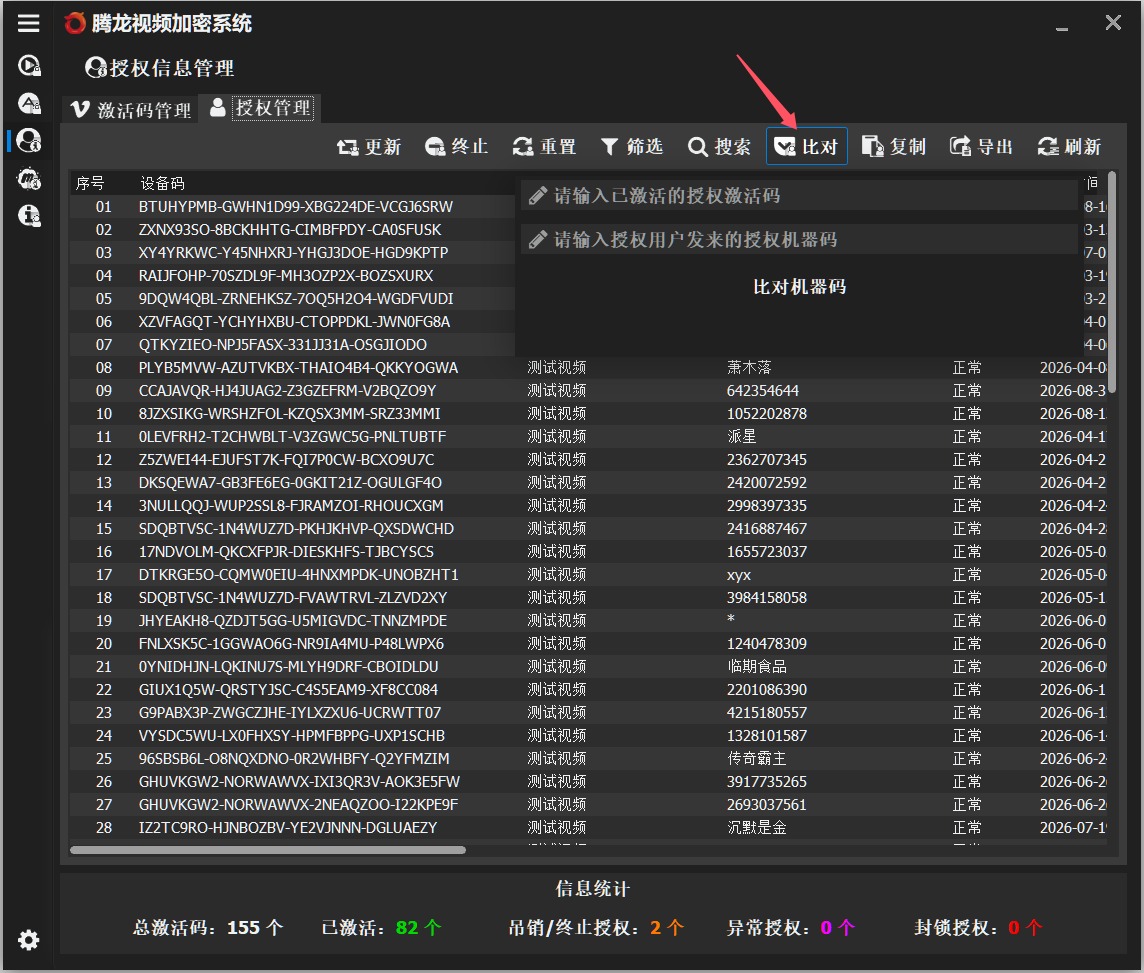Open the 搜索 search tool
This screenshot has width=1144, height=973.
tap(719, 147)
